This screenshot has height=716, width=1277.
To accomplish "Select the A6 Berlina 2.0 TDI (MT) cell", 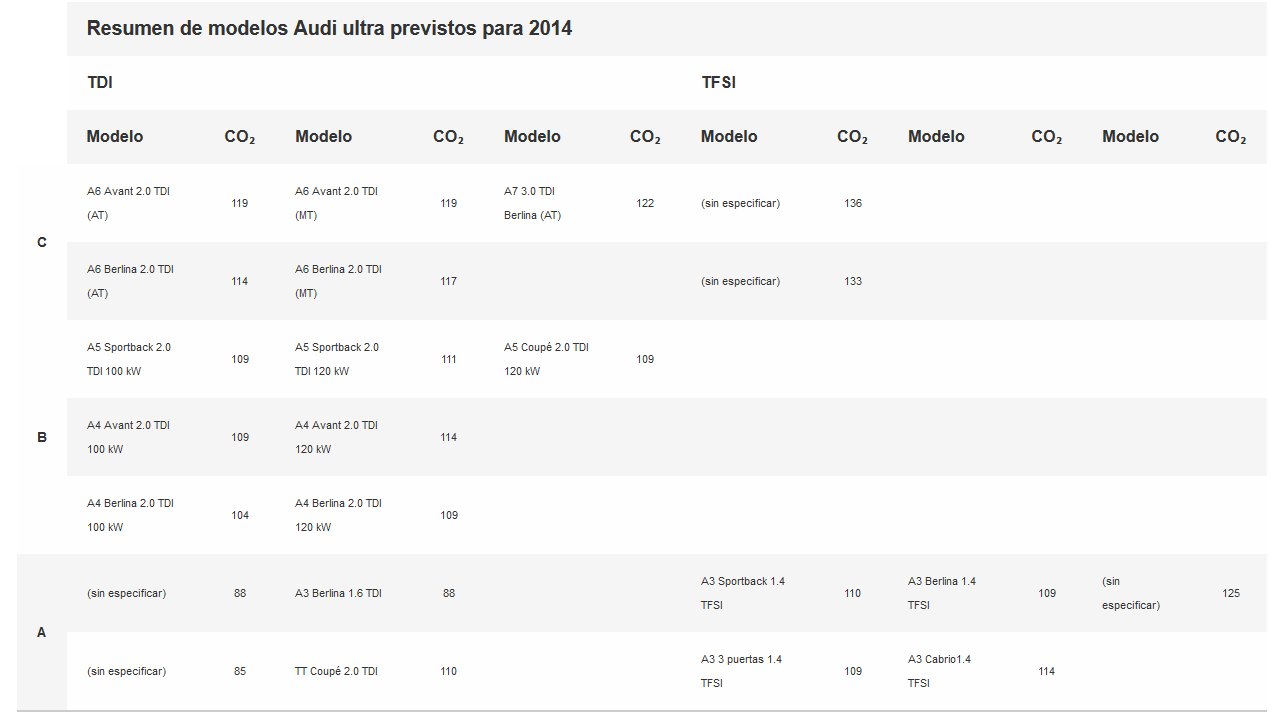I will click(338, 281).
